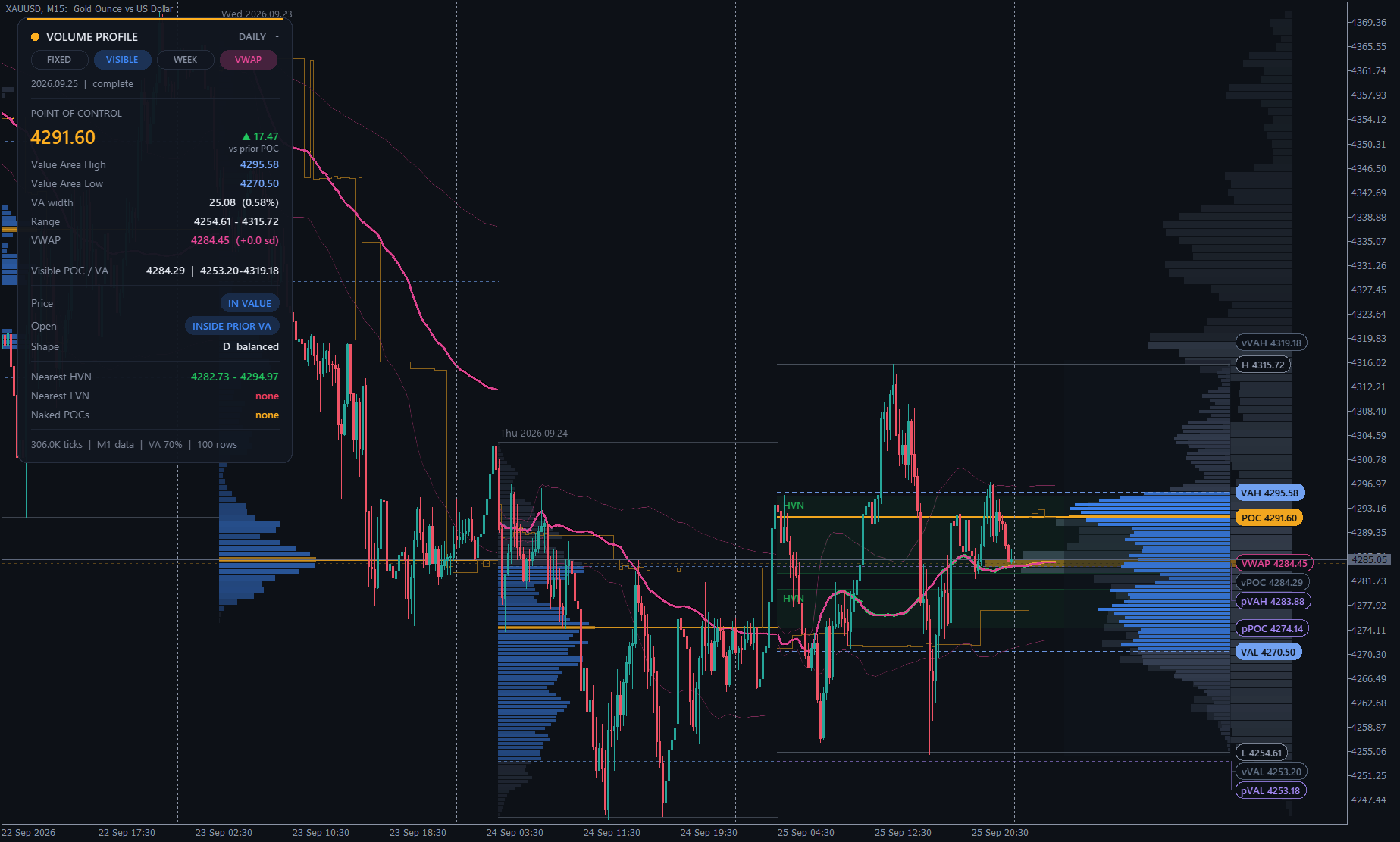This screenshot has height=842, width=1400.
Task: Select the VISIBLE profile mode button
Action: point(122,60)
